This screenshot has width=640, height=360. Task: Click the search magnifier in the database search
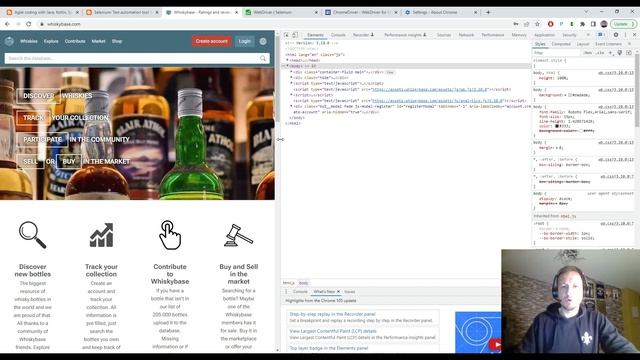click(x=263, y=58)
